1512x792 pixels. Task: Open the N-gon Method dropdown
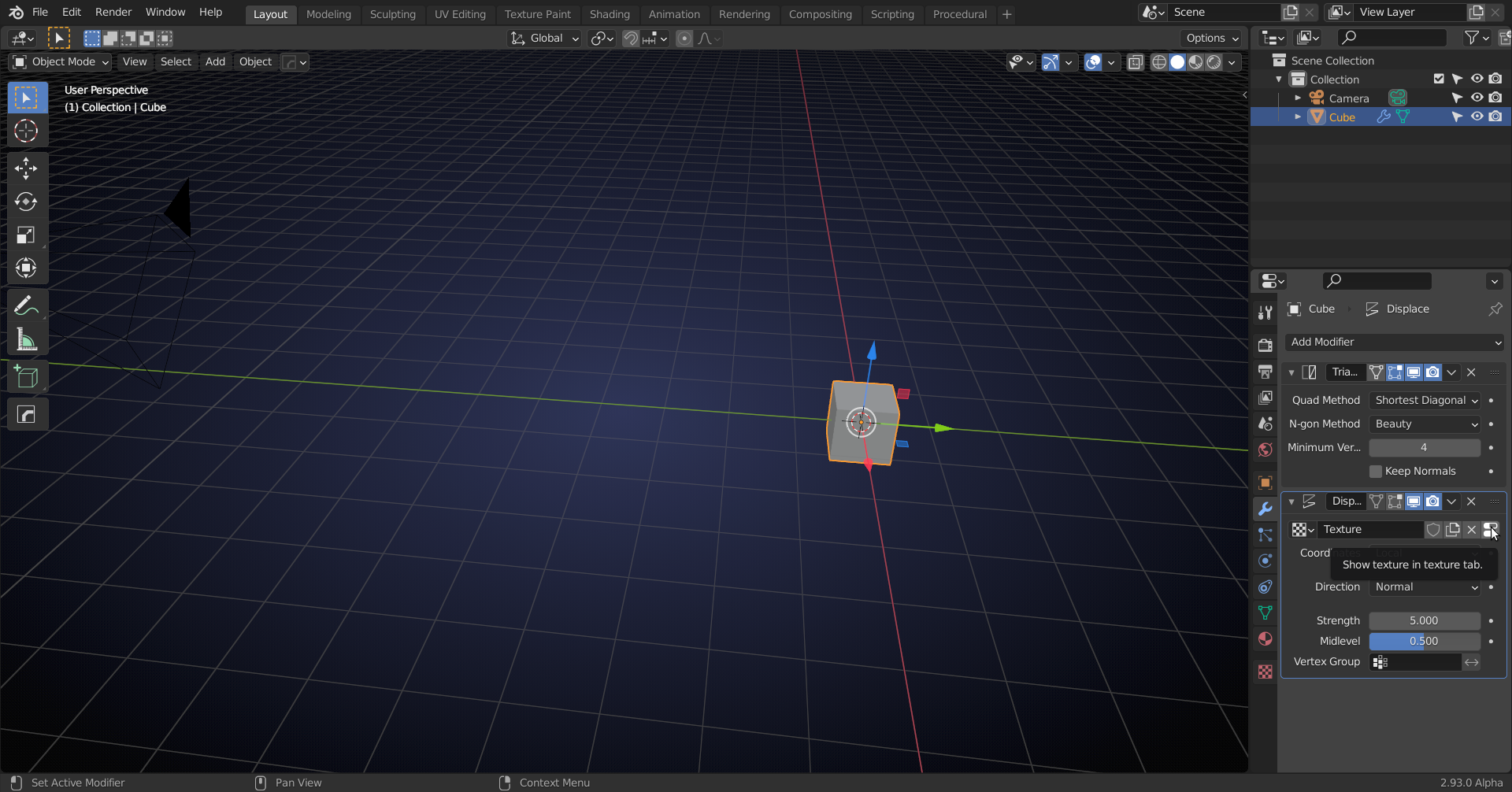tap(1425, 424)
